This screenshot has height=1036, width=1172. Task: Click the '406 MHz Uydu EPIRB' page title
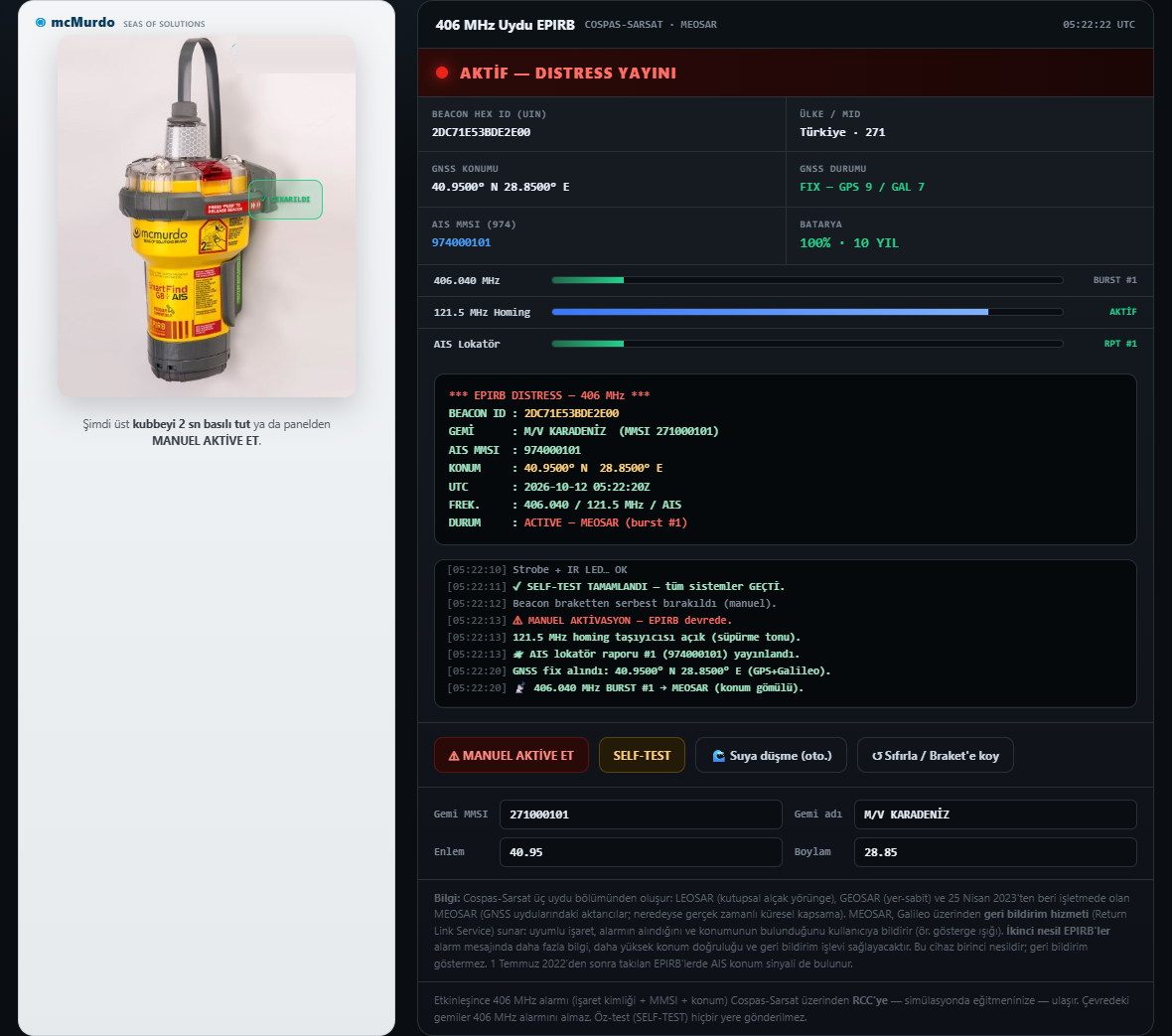pos(506,25)
